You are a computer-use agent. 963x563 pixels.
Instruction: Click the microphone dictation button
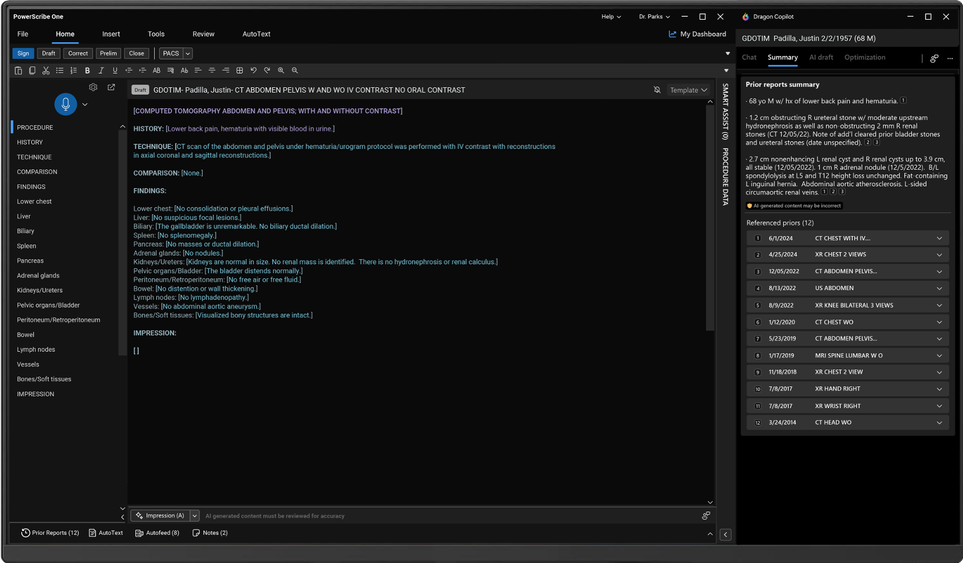click(x=66, y=104)
